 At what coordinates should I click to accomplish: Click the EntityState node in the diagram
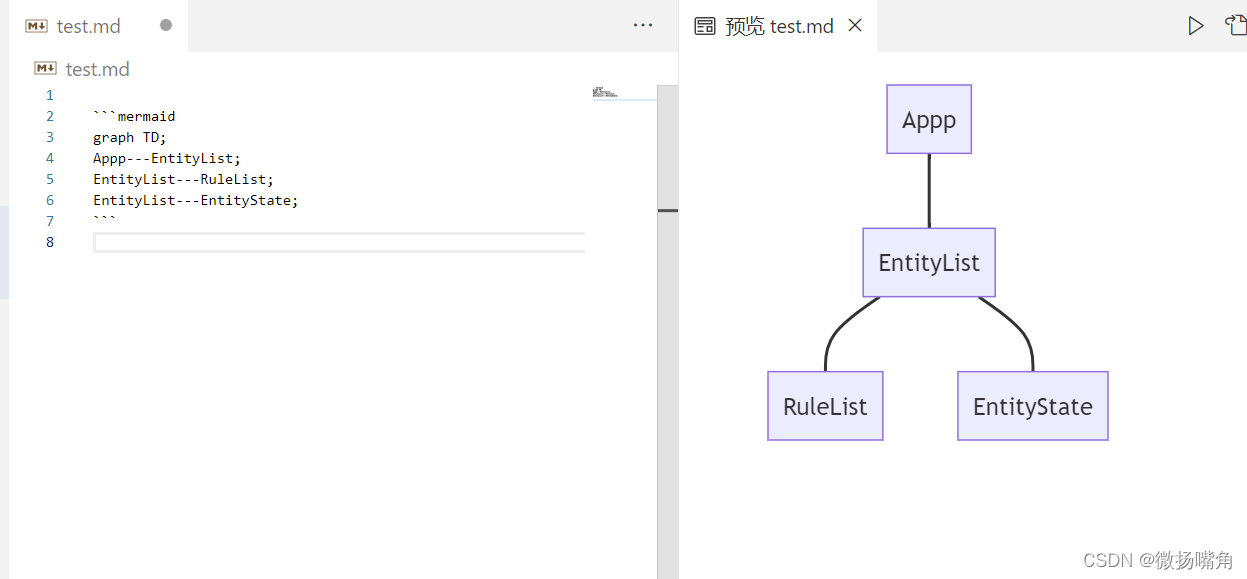point(1033,406)
